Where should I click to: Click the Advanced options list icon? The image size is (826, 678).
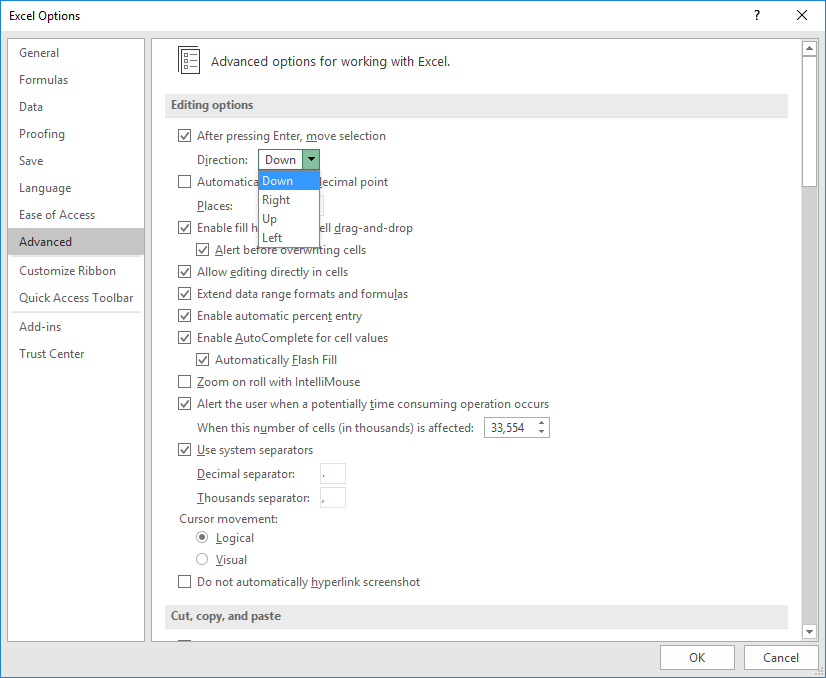(189, 60)
